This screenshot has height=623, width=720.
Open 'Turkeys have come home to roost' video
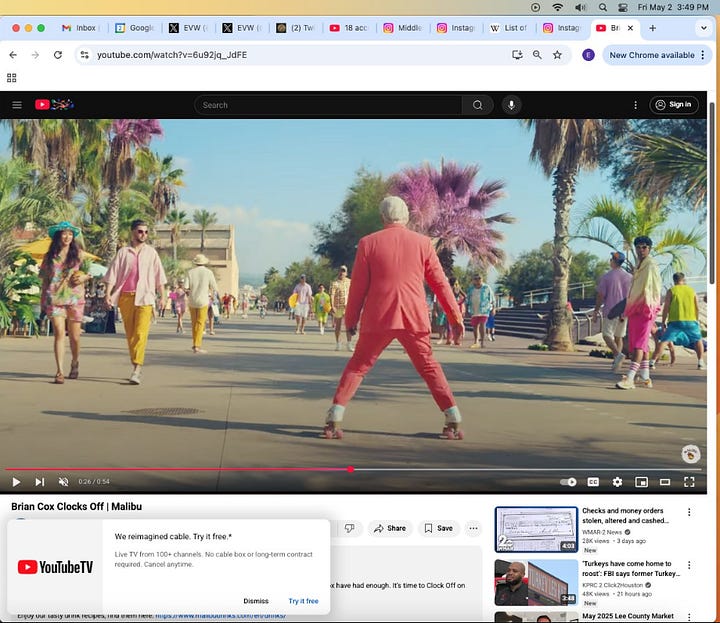point(630,568)
